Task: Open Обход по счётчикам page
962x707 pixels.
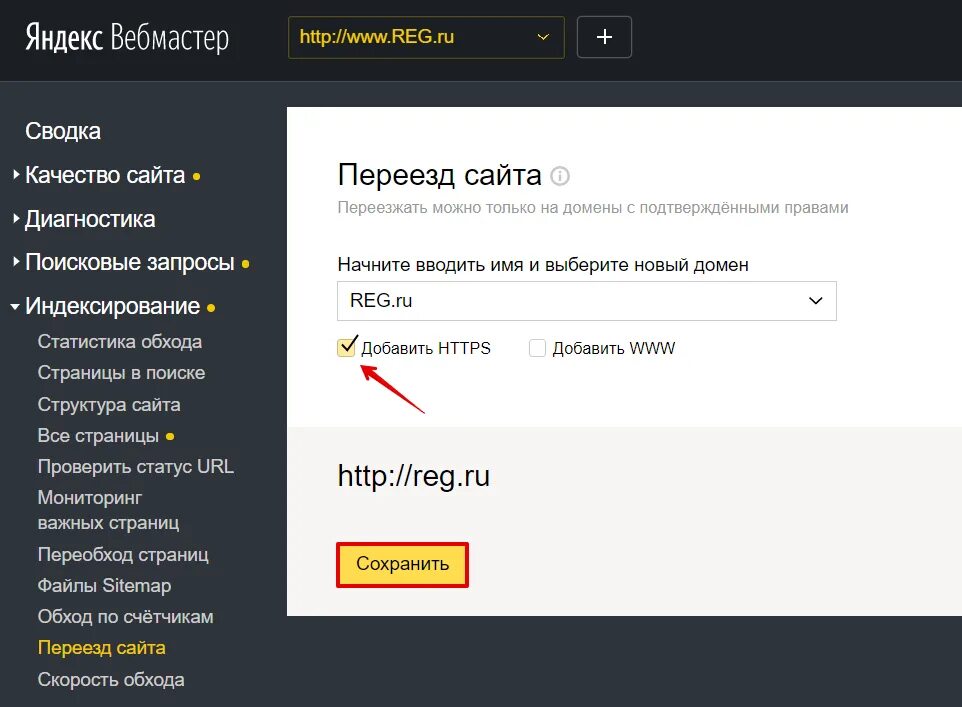Action: pyautogui.click(x=126, y=617)
